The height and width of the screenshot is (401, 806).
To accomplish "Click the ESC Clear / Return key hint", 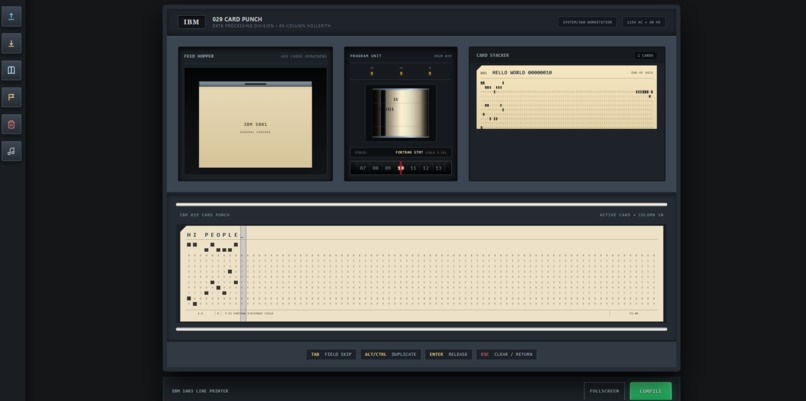I will pyautogui.click(x=506, y=354).
